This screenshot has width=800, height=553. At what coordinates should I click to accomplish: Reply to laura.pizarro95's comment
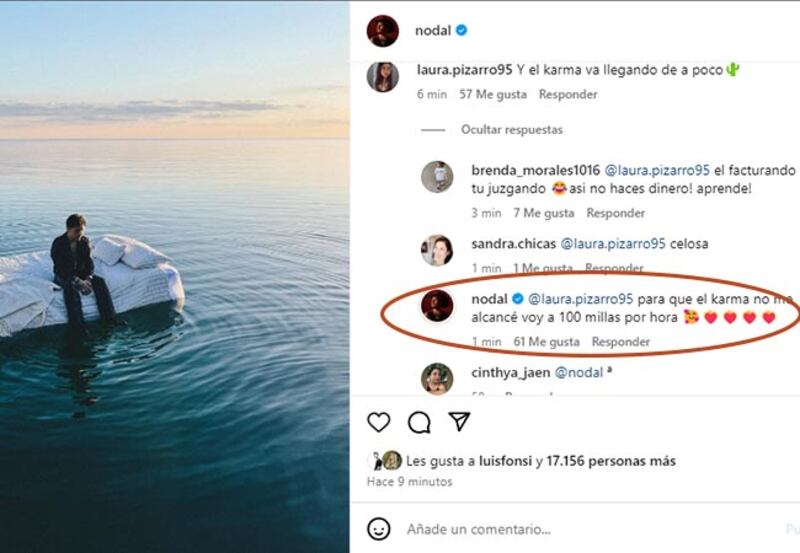[x=568, y=95]
